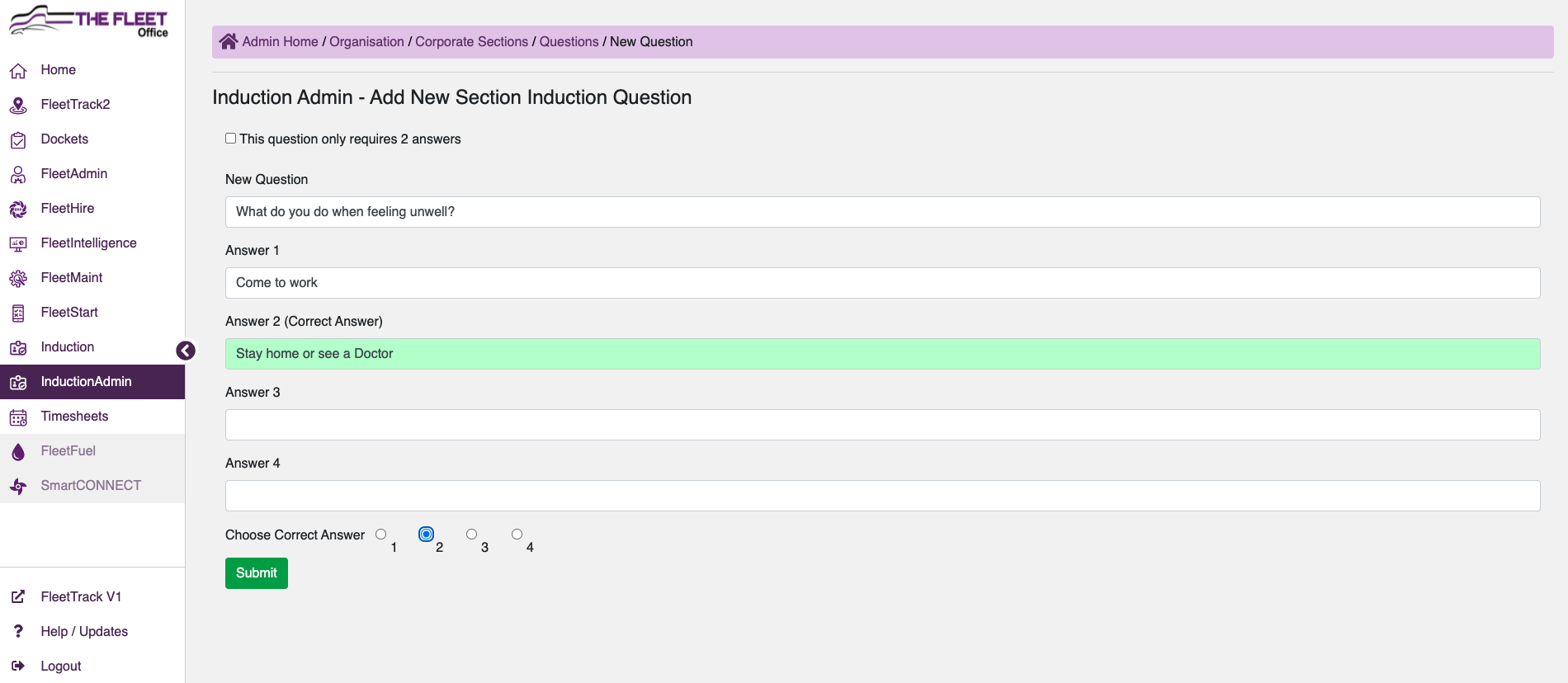Image resolution: width=1568 pixels, height=683 pixels.
Task: Open FleetFuel sidebar entry
Action: click(x=92, y=451)
